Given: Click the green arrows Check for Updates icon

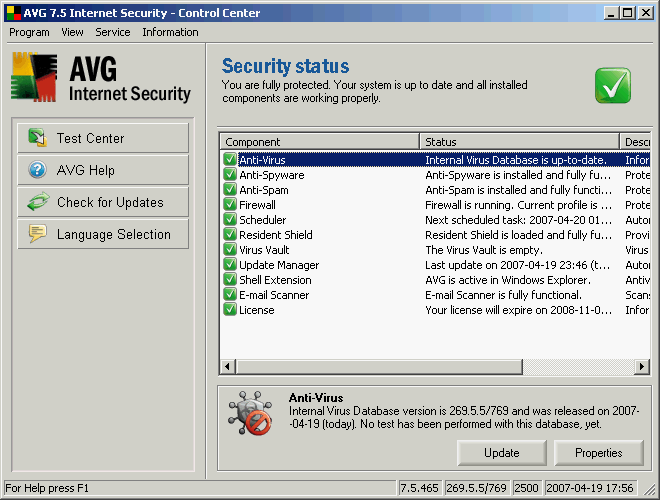Looking at the screenshot, I should pos(38,202).
